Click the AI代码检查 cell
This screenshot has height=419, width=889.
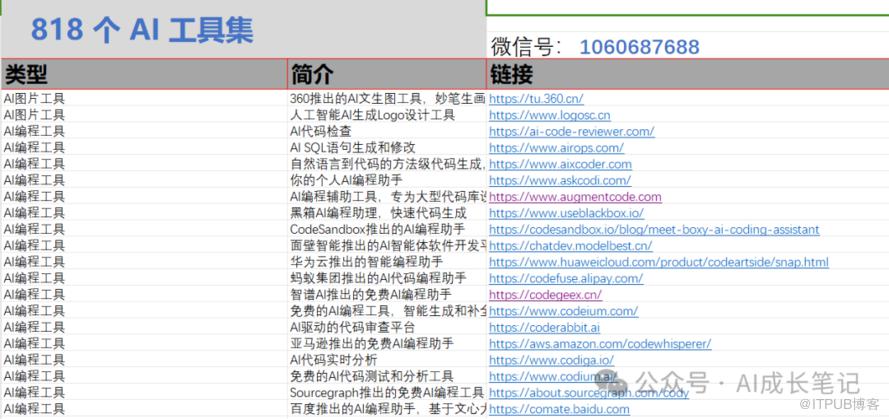387,132
